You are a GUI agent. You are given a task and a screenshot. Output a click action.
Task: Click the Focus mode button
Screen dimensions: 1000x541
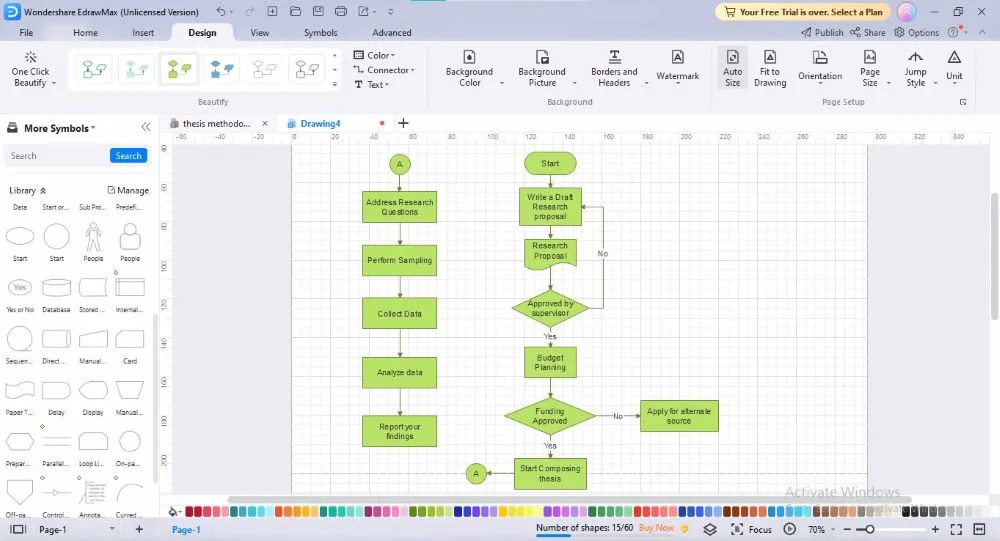coord(751,530)
